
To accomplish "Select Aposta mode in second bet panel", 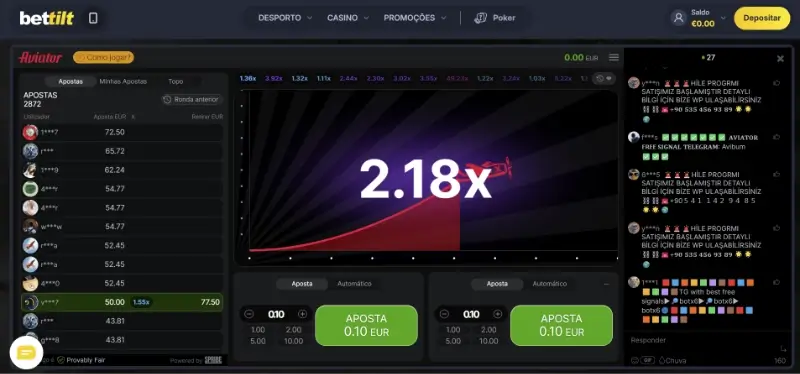I will point(497,284).
